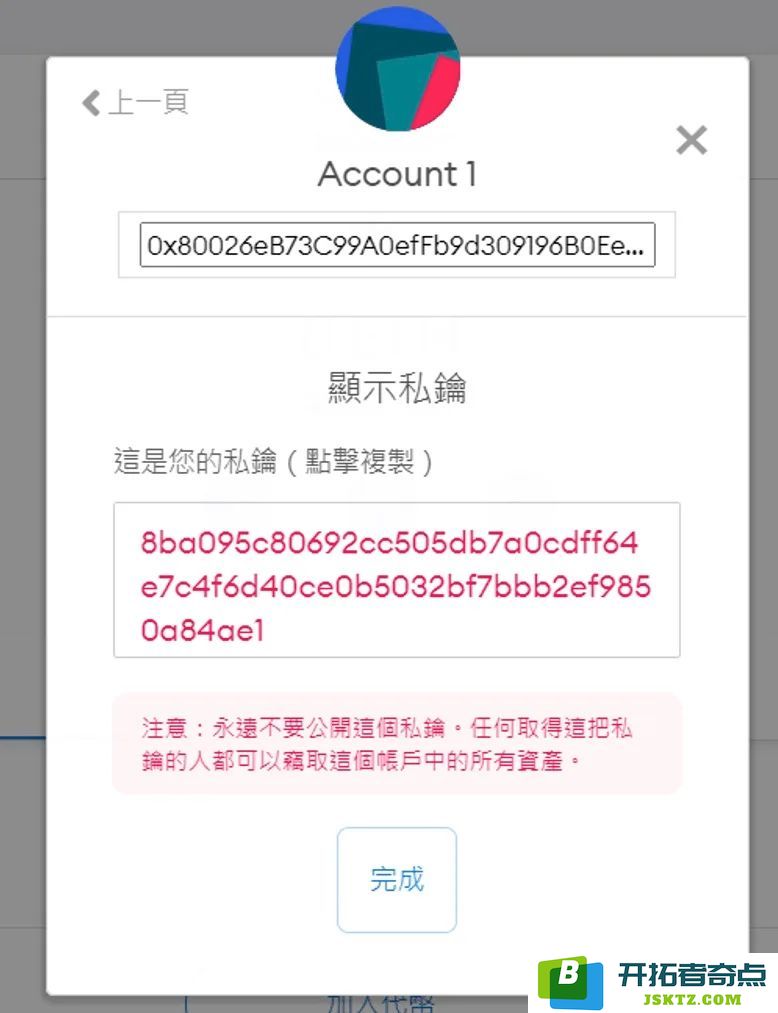Click the 0x80026eB73C… address field
Screen dimensions: 778x1013
397,245
